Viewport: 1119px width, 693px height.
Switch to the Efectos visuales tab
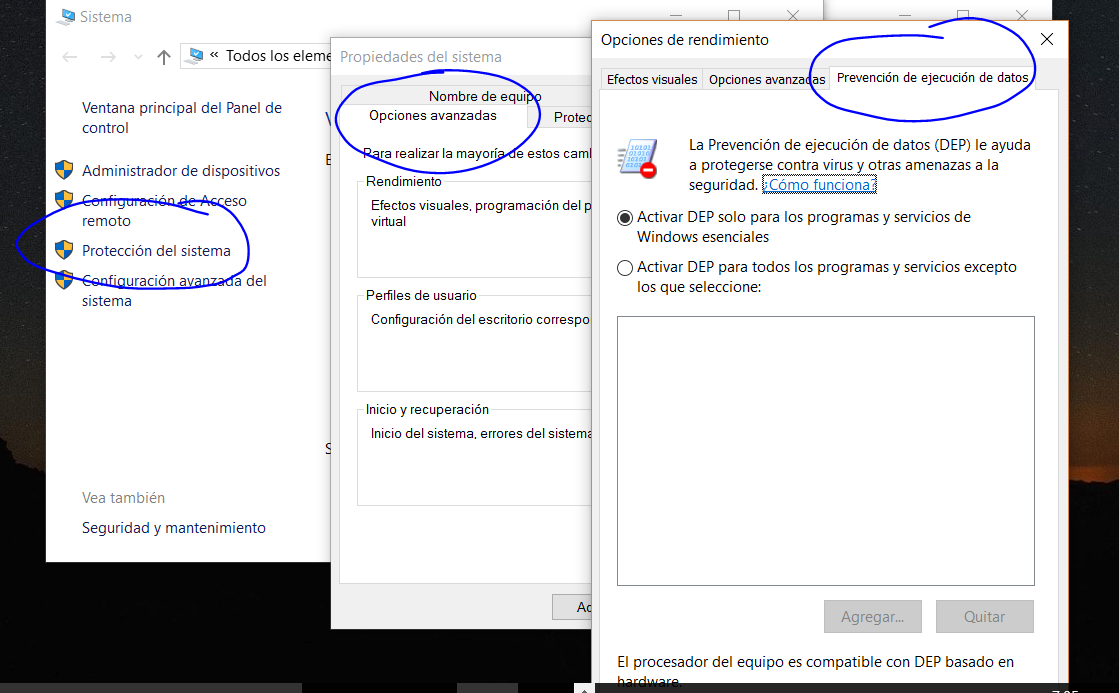tap(652, 79)
